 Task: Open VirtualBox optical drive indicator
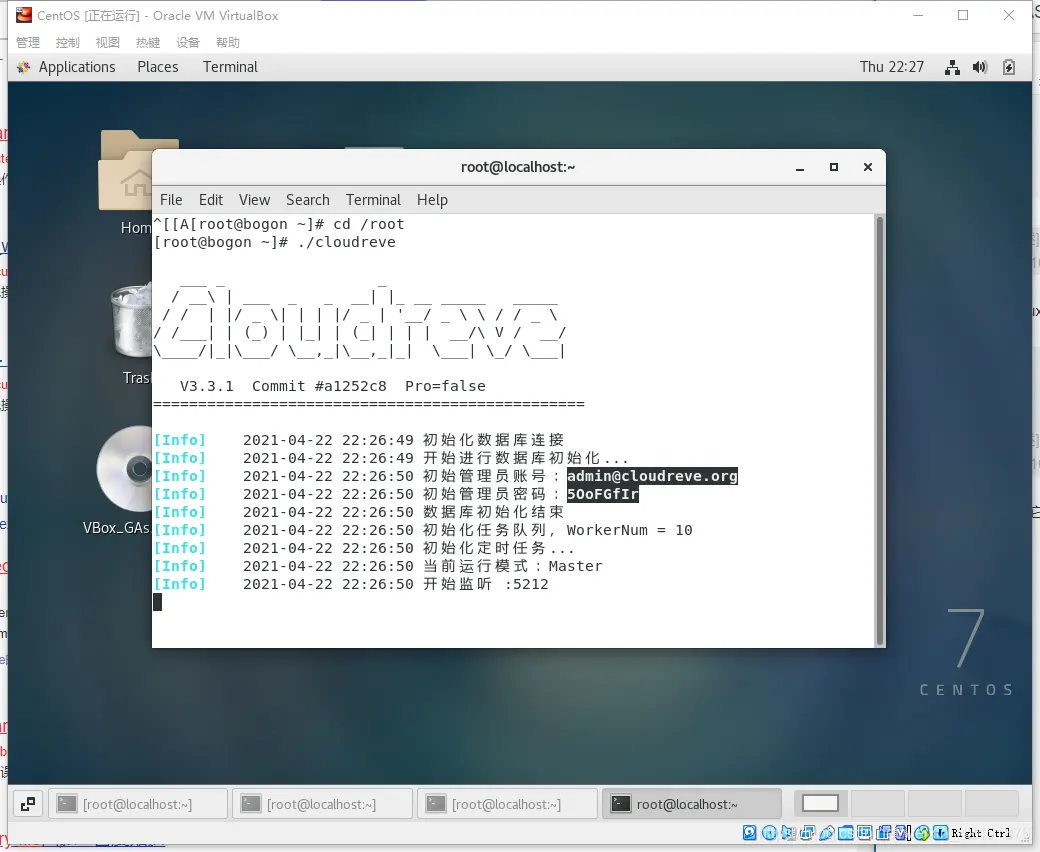pyautogui.click(x=769, y=833)
